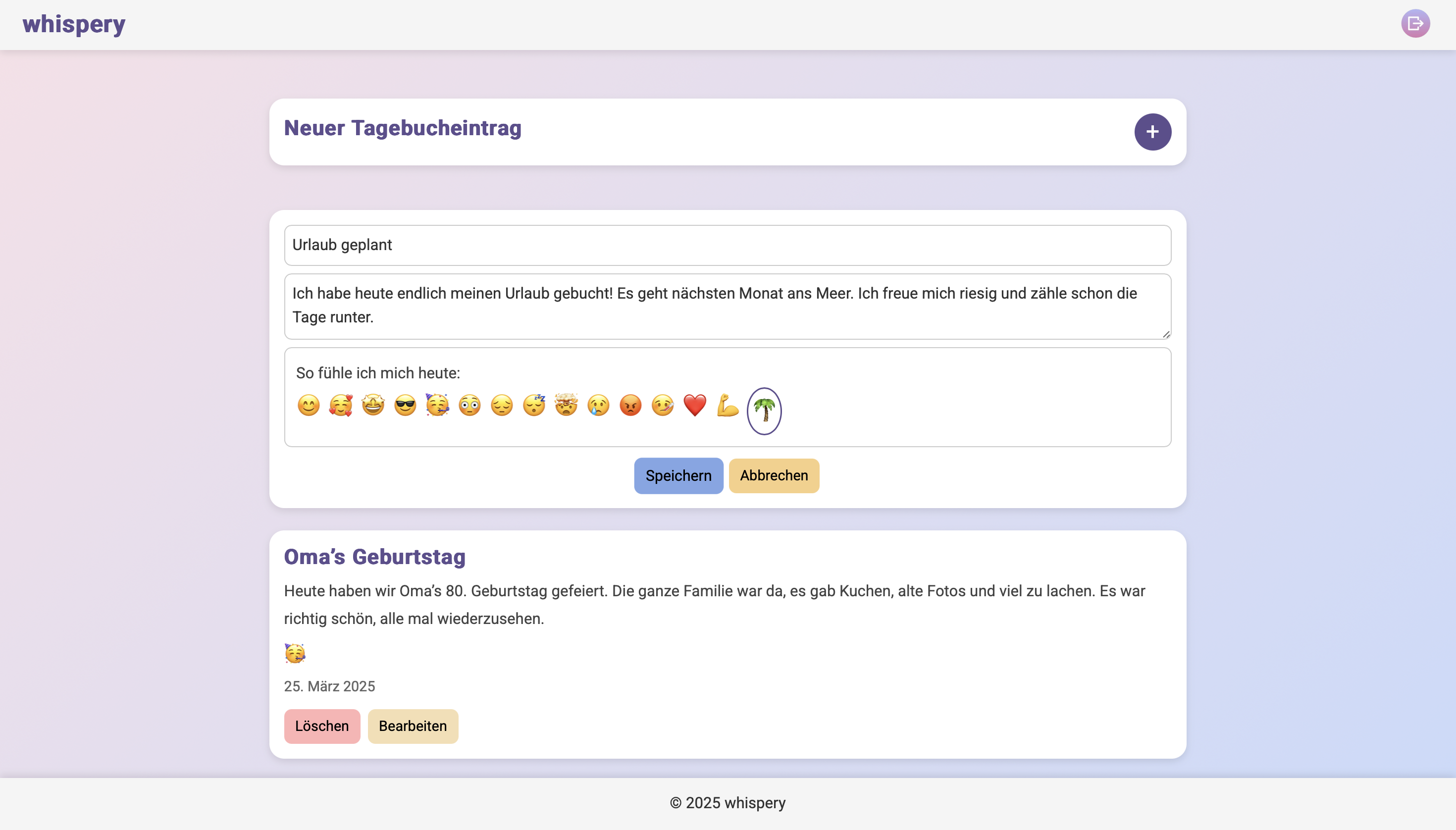Delete Oma's Geburtstag entry with Löschen
Screen dimensions: 1456x830
322,726
